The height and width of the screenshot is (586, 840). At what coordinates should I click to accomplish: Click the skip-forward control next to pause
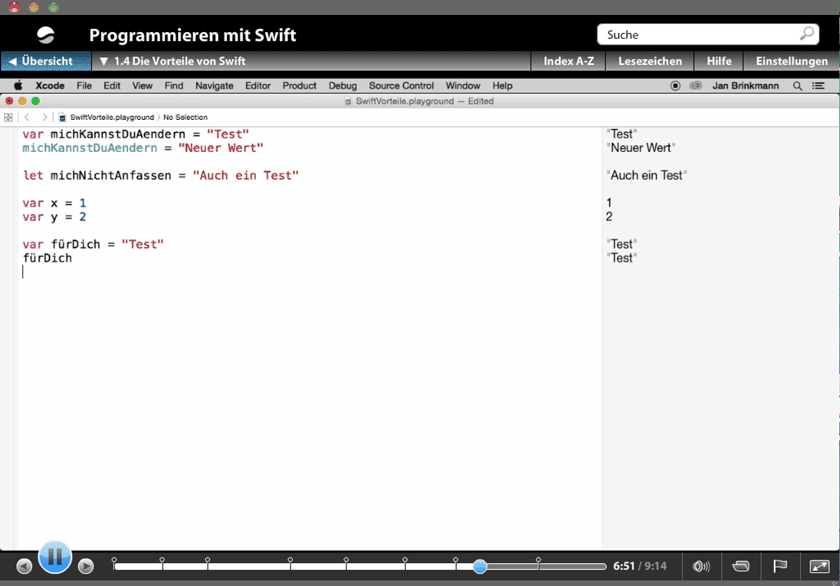coord(87,567)
